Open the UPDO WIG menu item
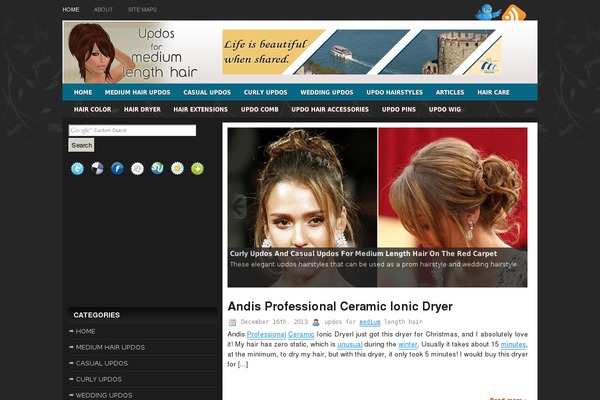Viewport: 600px width, 400px height. pos(445,109)
